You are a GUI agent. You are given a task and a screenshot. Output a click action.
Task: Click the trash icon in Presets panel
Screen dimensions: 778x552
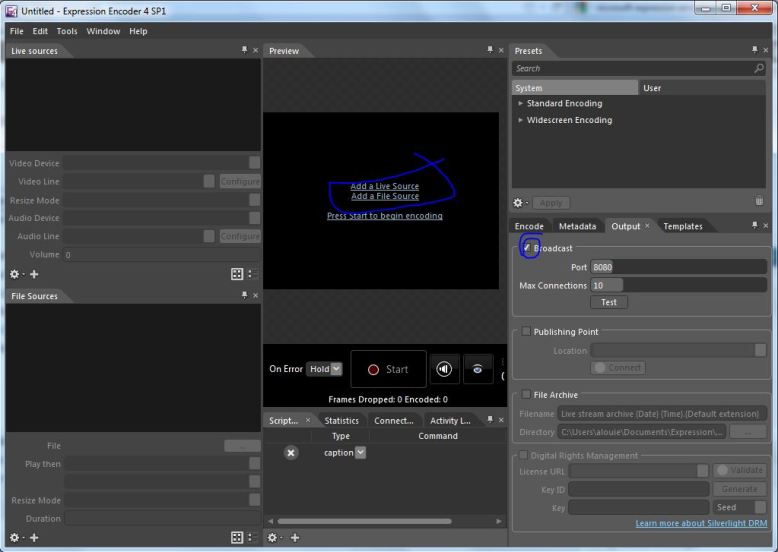click(759, 202)
